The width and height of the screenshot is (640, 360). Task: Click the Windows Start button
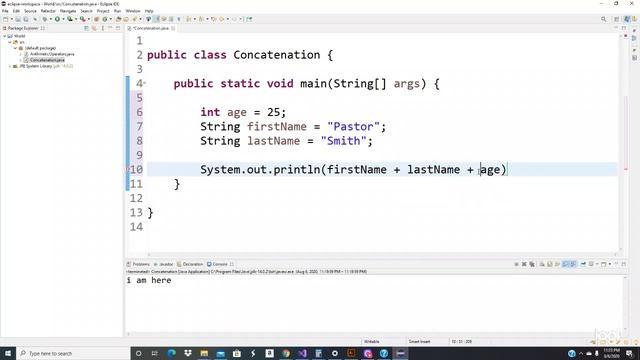[8, 353]
